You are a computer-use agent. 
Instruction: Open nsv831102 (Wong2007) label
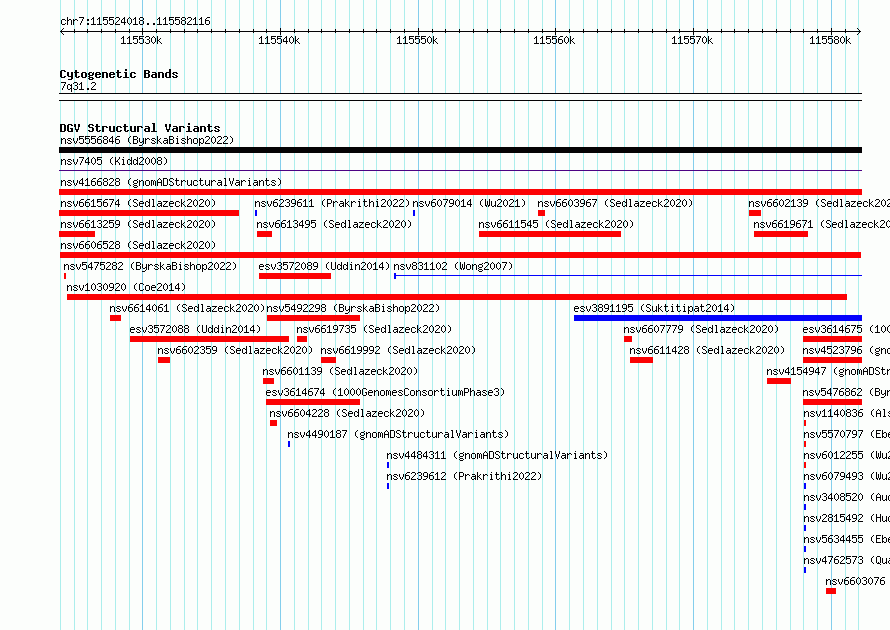click(x=454, y=266)
